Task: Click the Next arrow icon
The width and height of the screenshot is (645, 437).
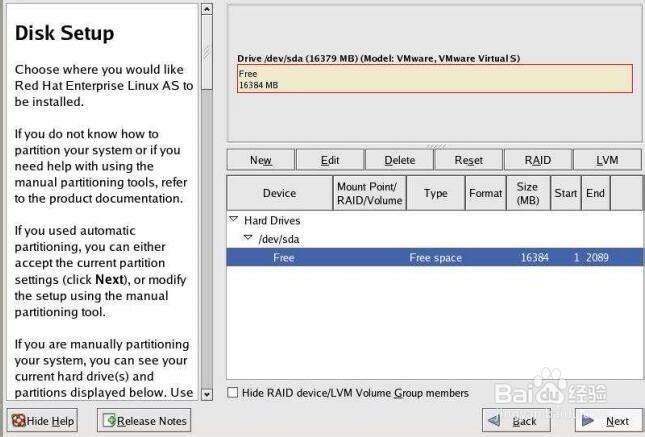Action: (x=587, y=421)
